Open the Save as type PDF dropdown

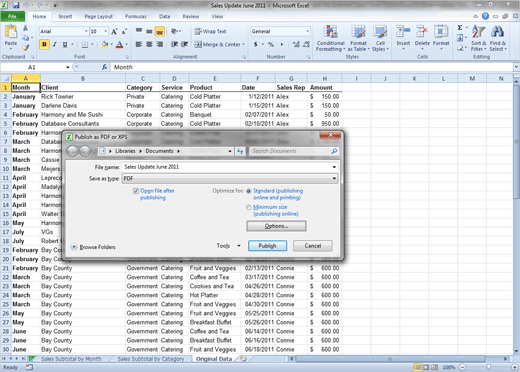tap(230, 179)
